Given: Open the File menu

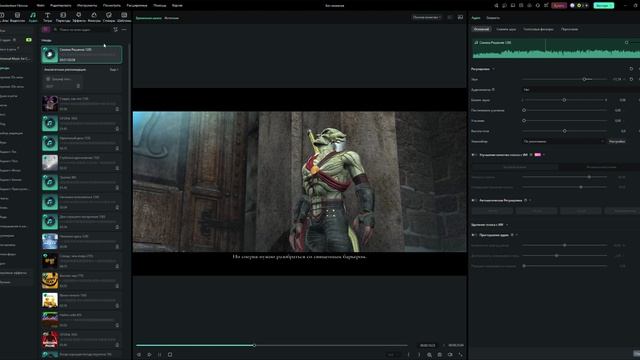Looking at the screenshot, I should [40, 5].
